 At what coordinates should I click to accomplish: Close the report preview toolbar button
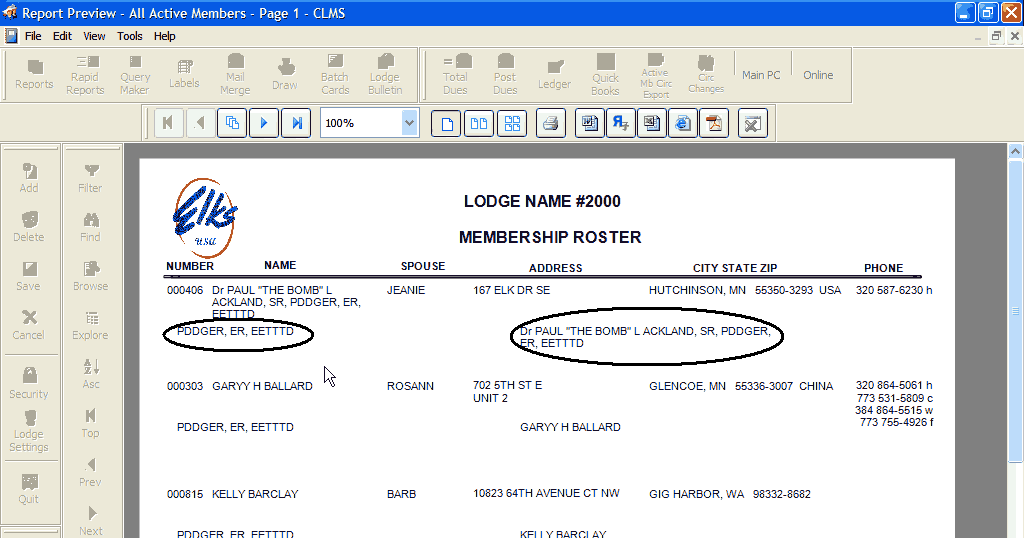753,123
